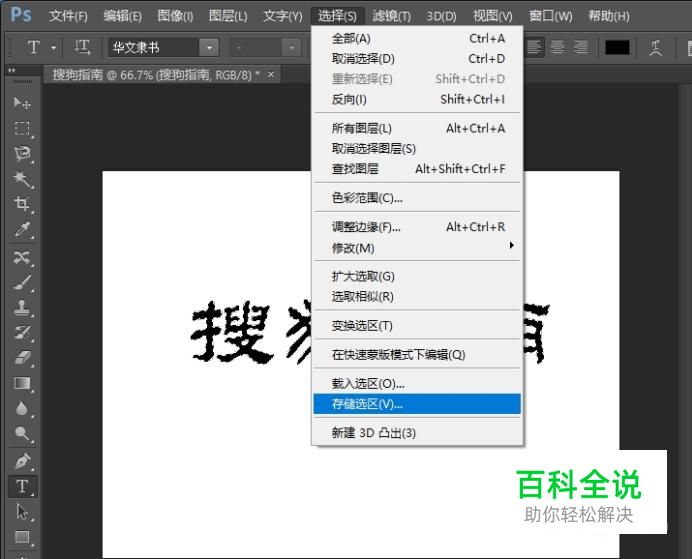
Task: Choose 所有图层(L) menu item
Action: point(417,128)
